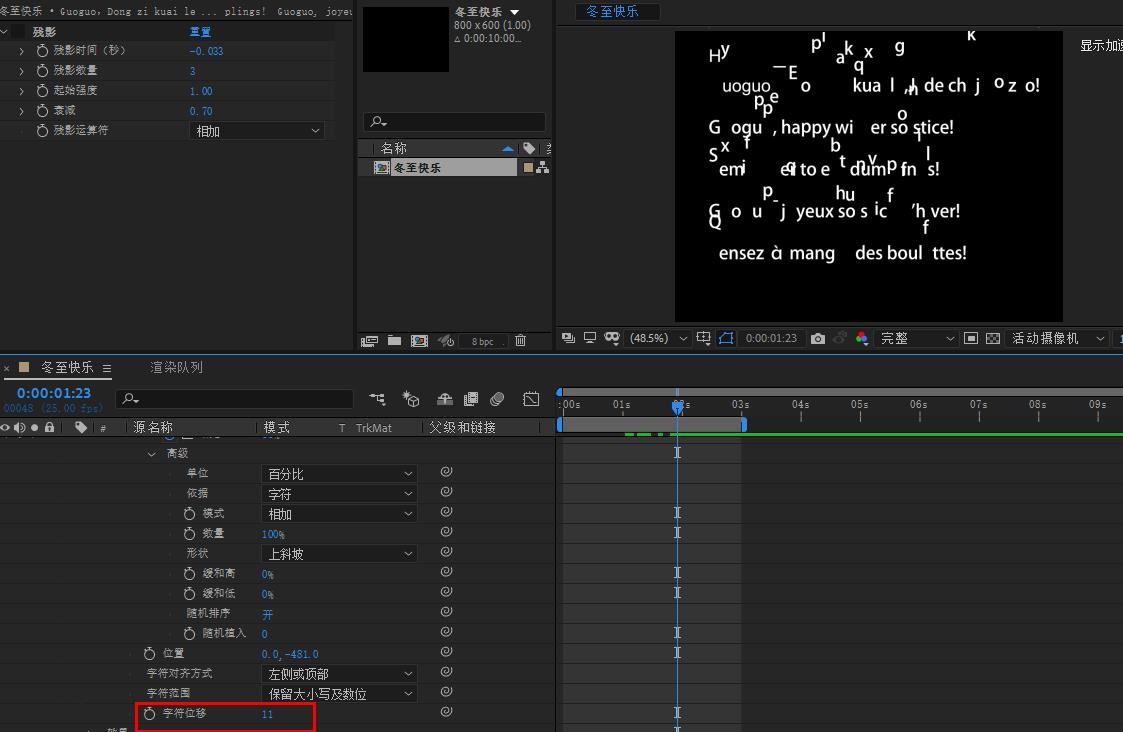Toggle stopwatch for 起始强度

(x=42, y=91)
